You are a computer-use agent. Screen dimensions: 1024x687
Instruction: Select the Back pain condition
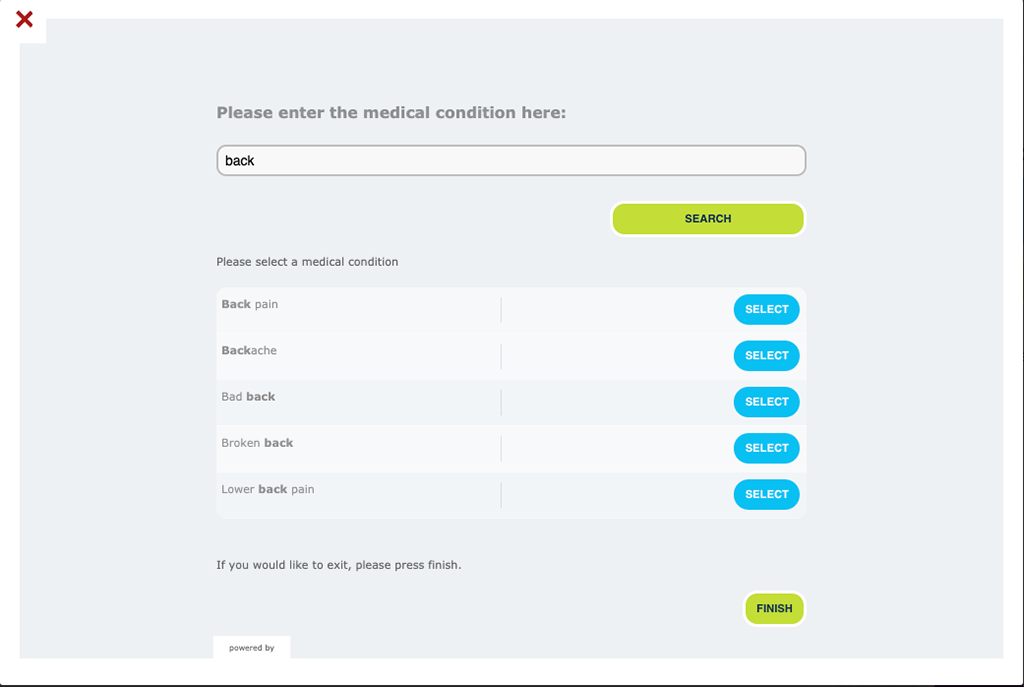point(766,310)
